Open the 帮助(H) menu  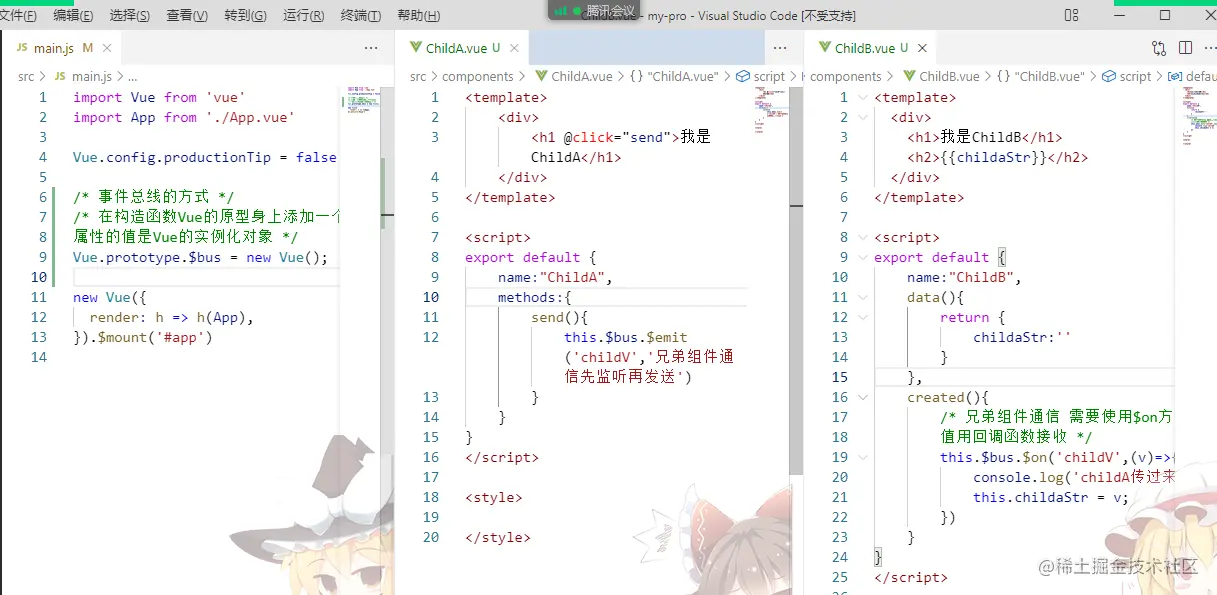pos(418,15)
